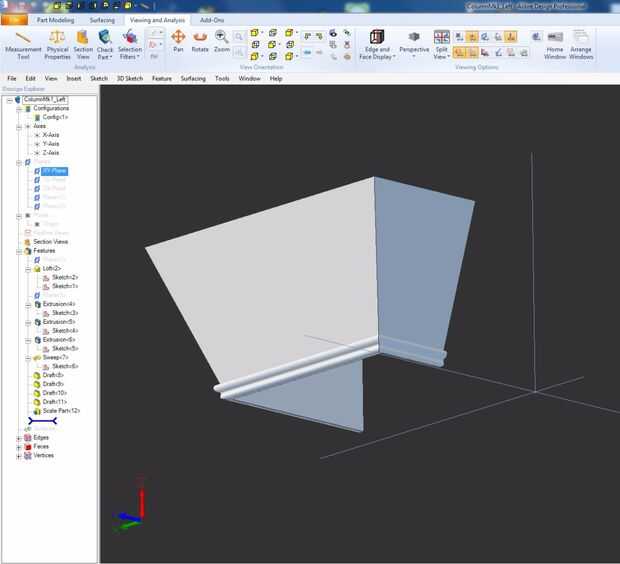
Task: Open the Window menu
Action: [x=250, y=78]
